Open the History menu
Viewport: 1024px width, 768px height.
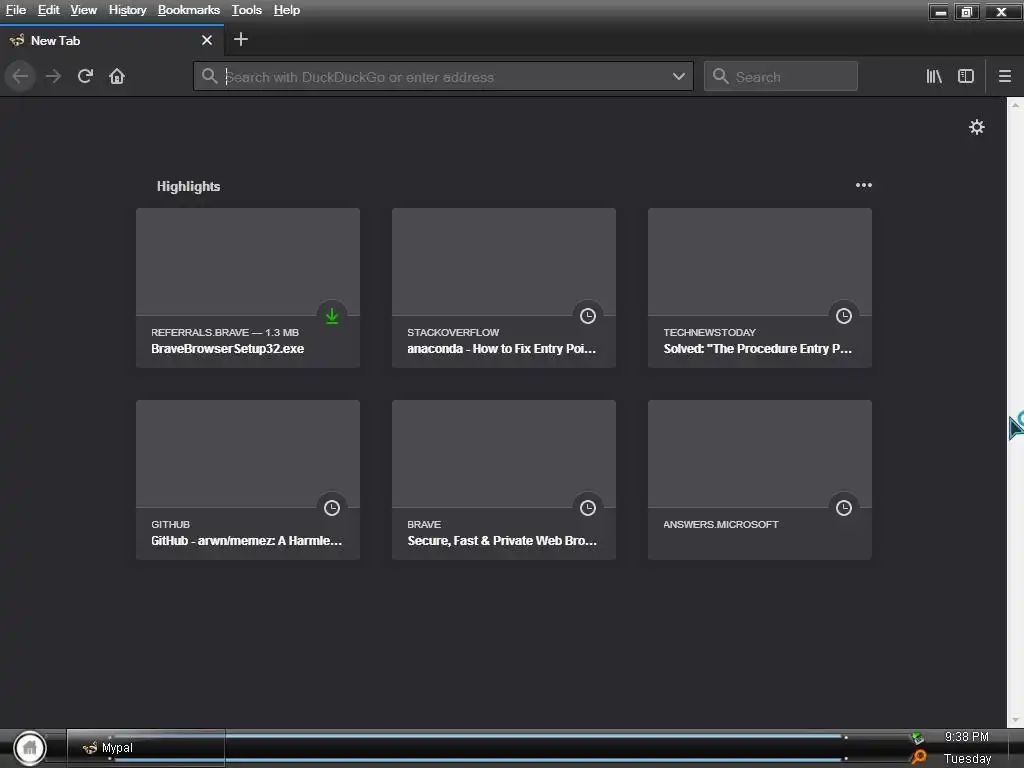[127, 10]
